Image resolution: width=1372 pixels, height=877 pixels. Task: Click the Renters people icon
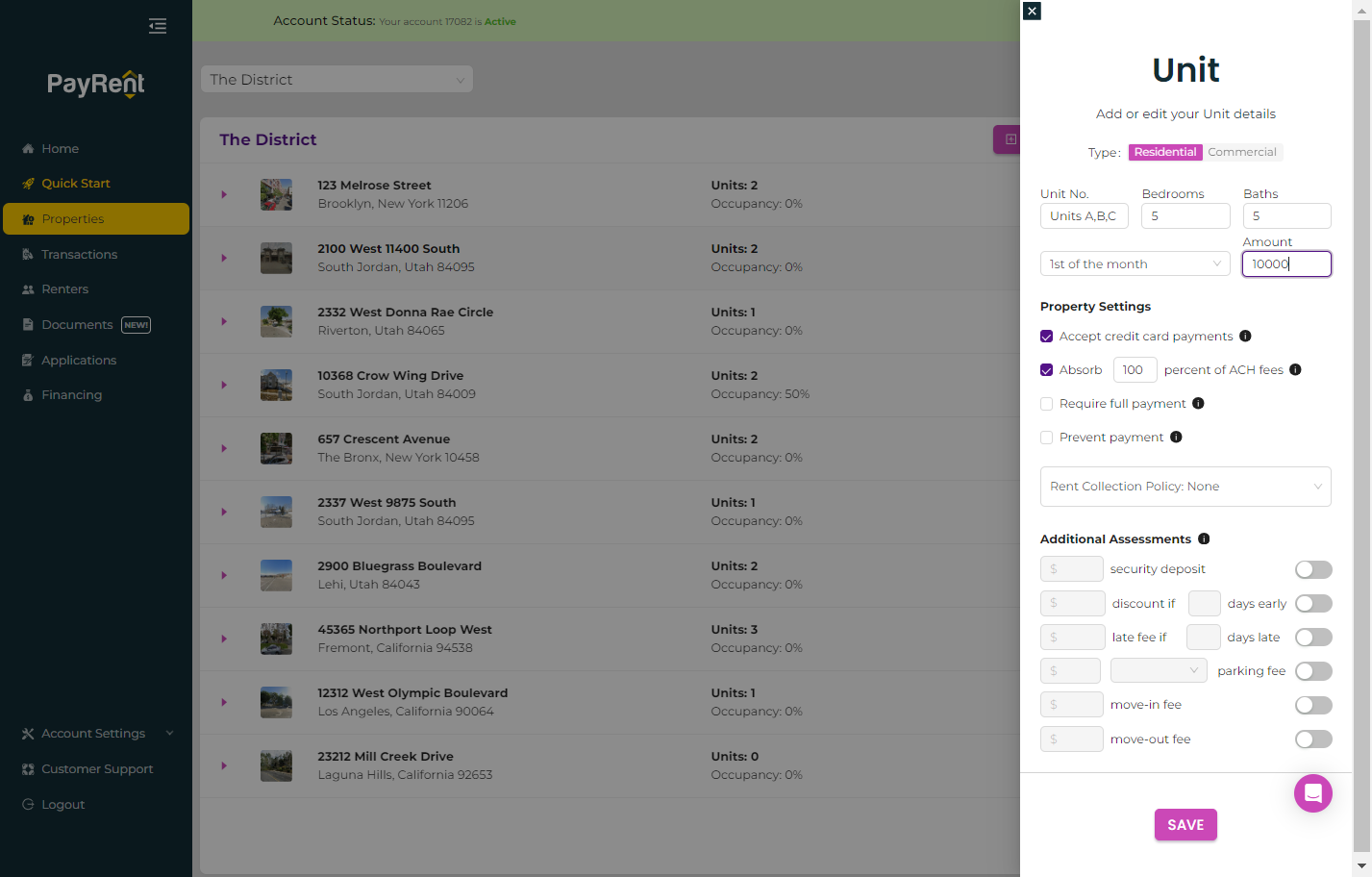[x=28, y=289]
